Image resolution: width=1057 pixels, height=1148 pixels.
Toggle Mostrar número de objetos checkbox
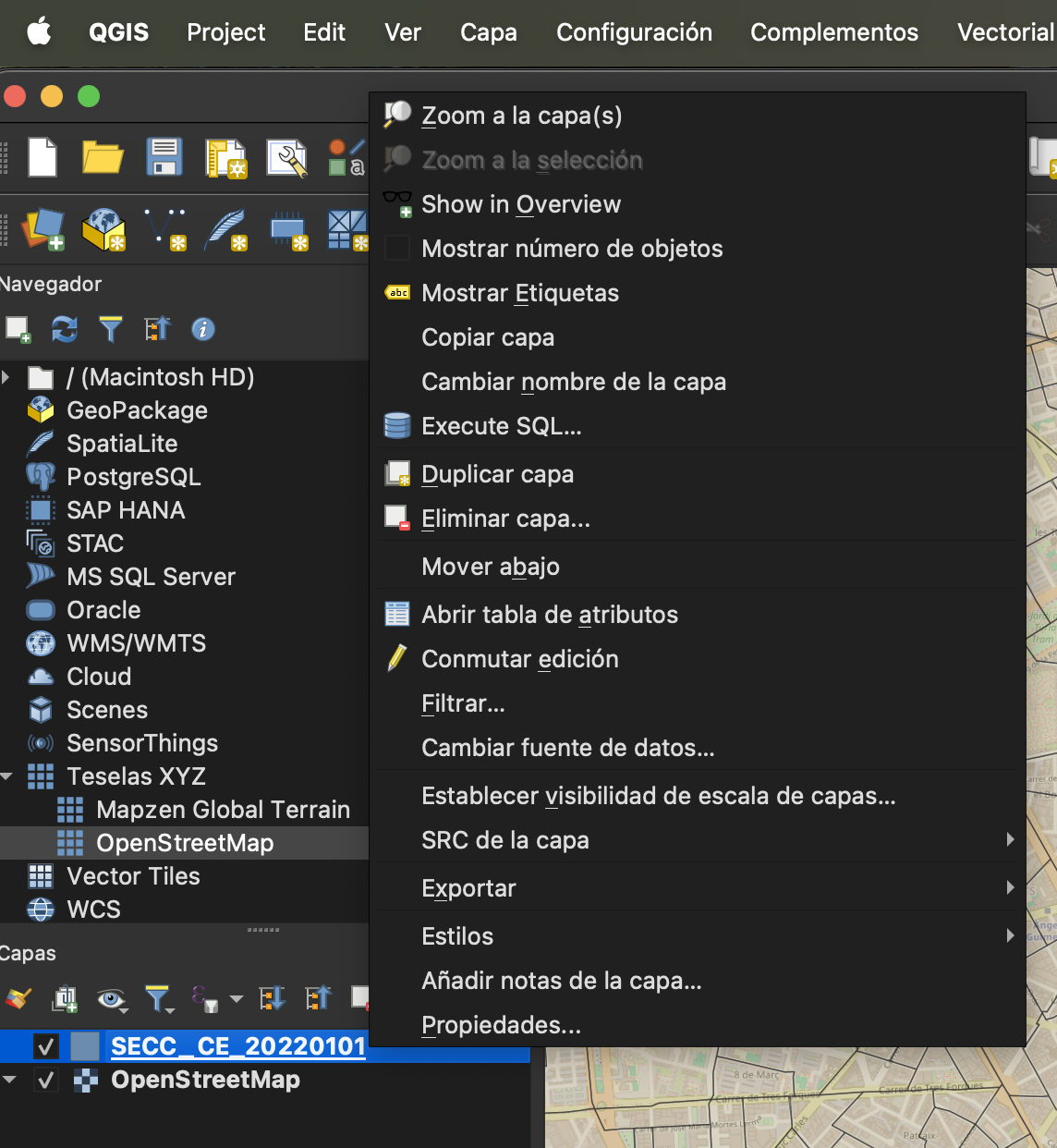[397, 249]
